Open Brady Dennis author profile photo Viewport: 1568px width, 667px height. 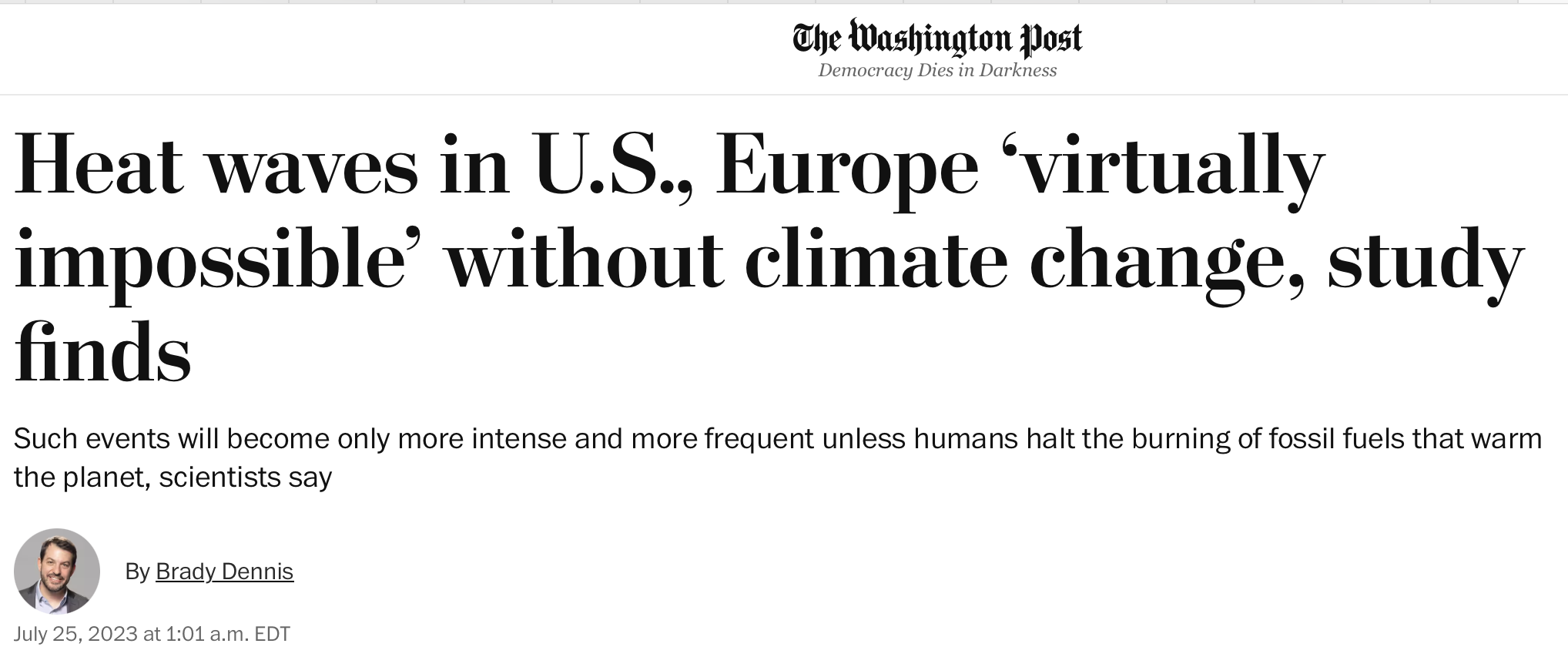click(57, 571)
